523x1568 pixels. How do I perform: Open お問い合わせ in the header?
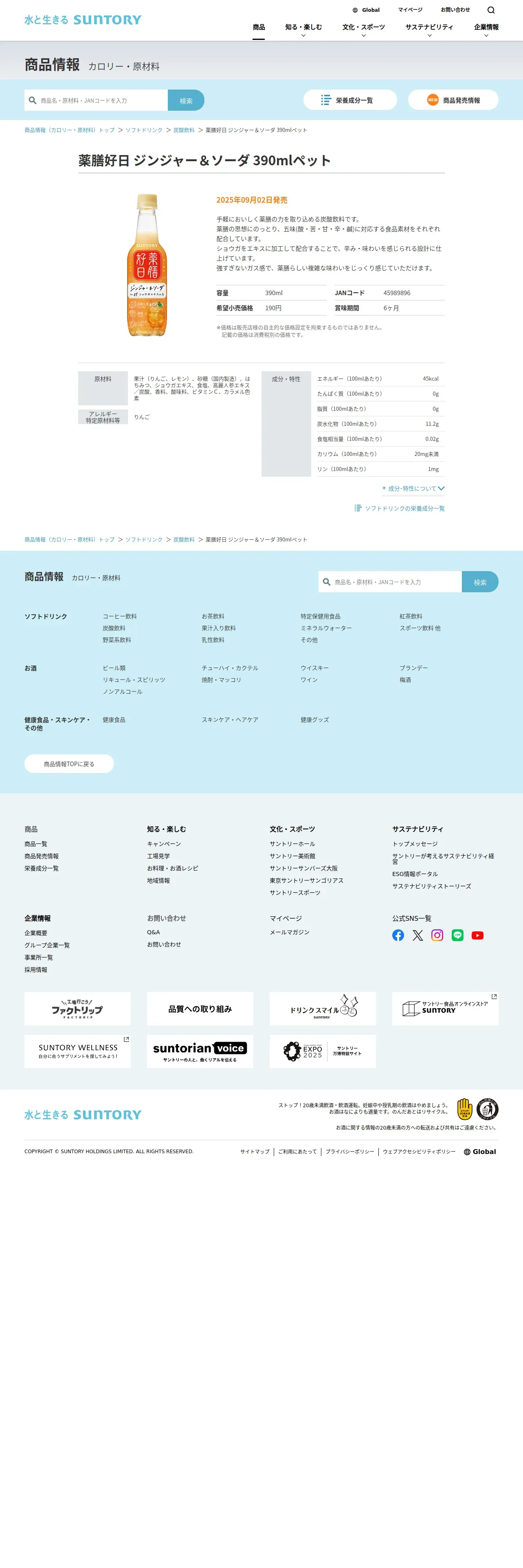(x=455, y=10)
